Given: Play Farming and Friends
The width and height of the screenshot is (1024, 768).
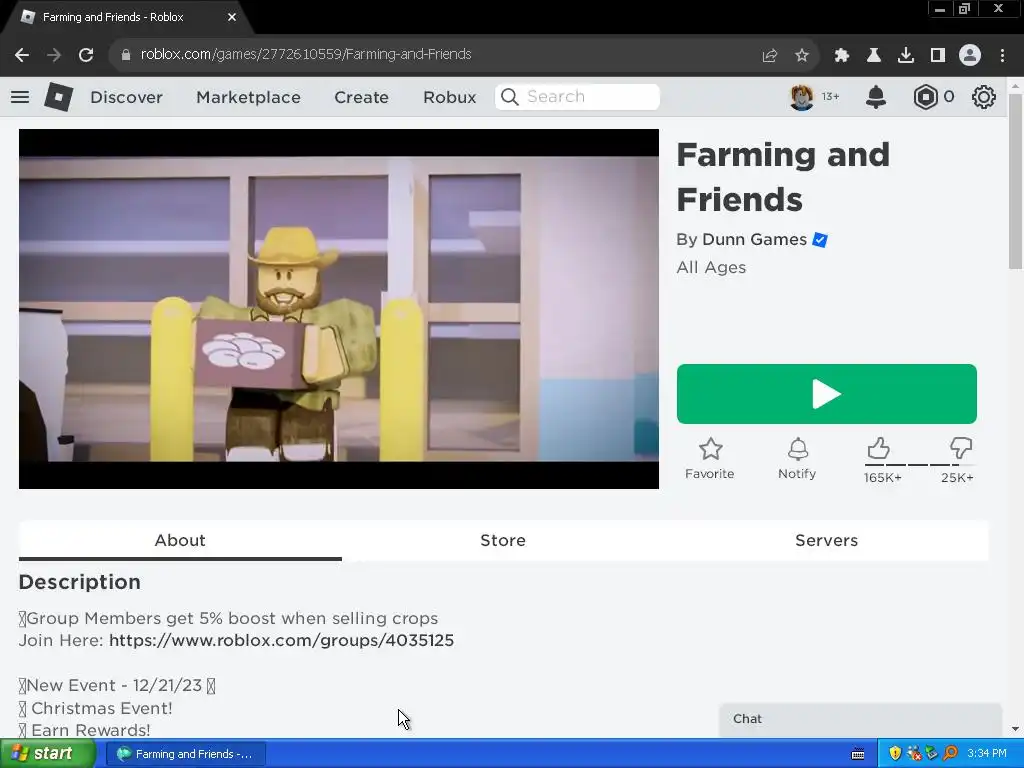Looking at the screenshot, I should [827, 394].
